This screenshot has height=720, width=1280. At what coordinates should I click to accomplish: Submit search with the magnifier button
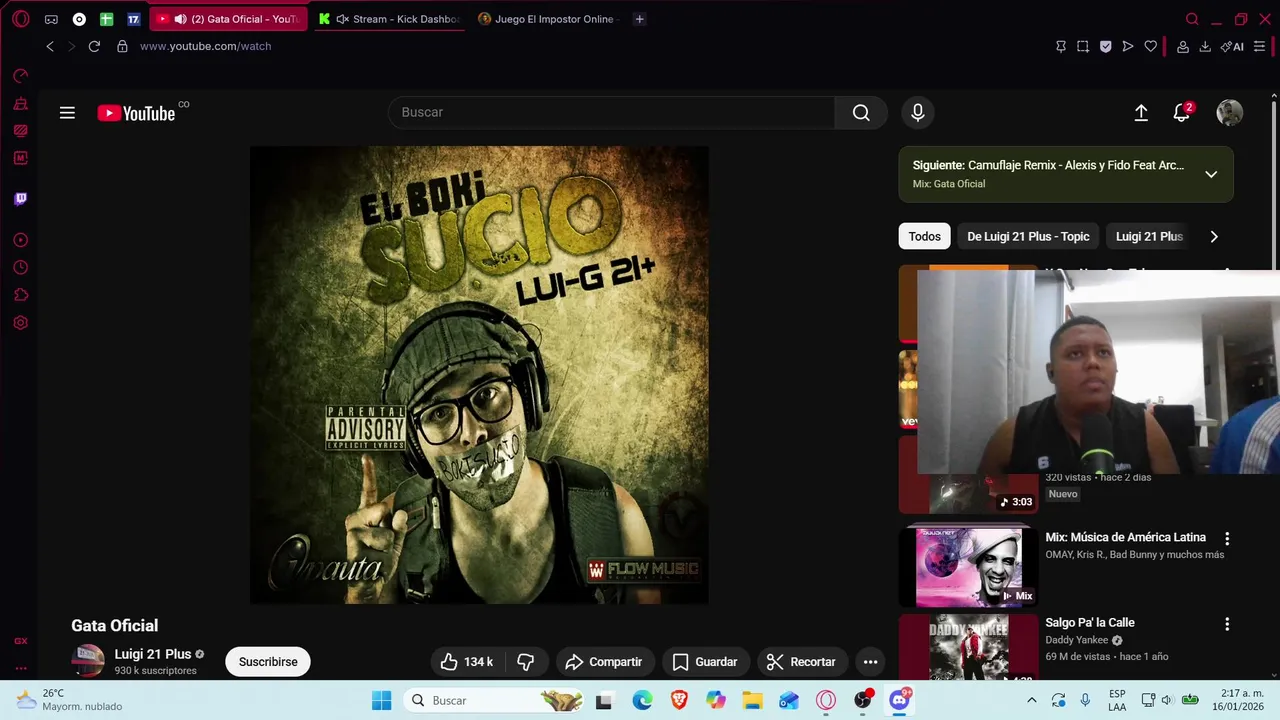[x=861, y=112]
